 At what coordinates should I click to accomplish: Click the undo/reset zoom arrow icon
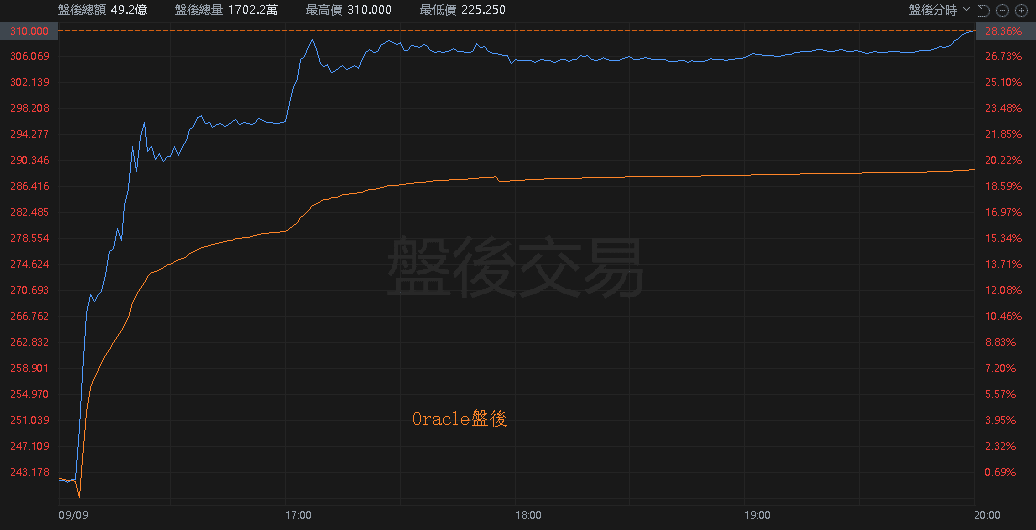point(983,10)
